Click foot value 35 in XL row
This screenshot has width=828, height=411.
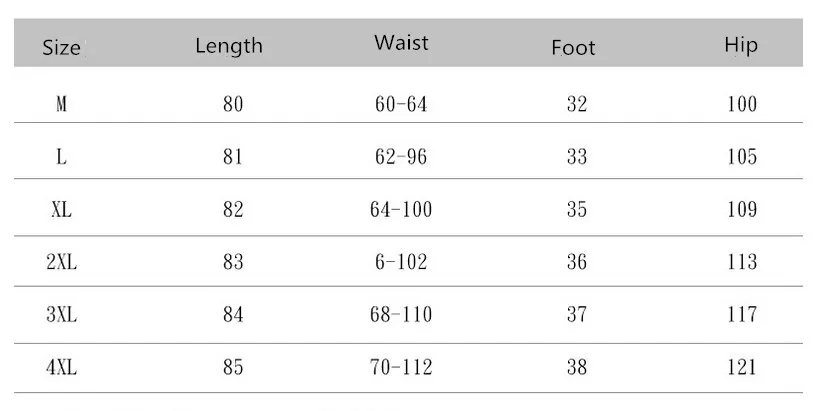[576, 210]
